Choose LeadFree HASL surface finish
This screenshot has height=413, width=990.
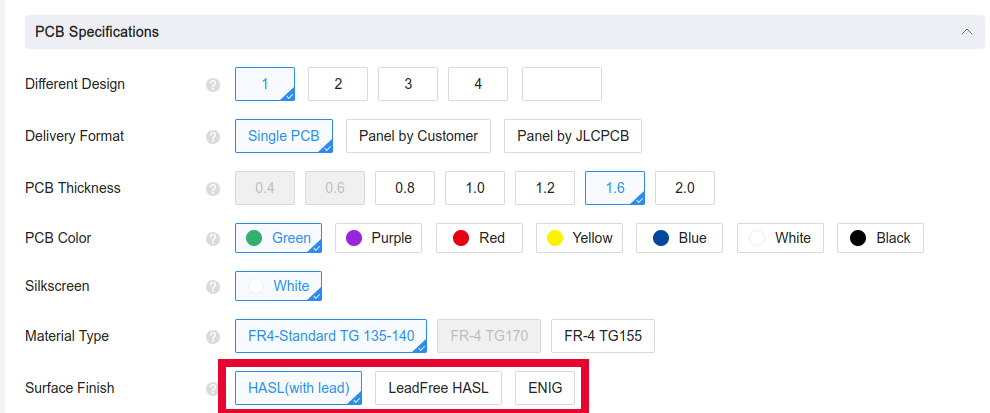click(x=438, y=388)
